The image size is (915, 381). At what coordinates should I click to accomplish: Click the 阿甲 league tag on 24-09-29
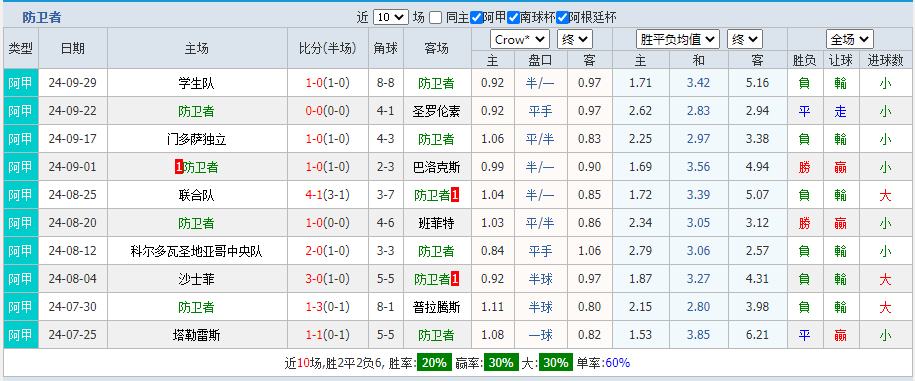click(x=21, y=83)
